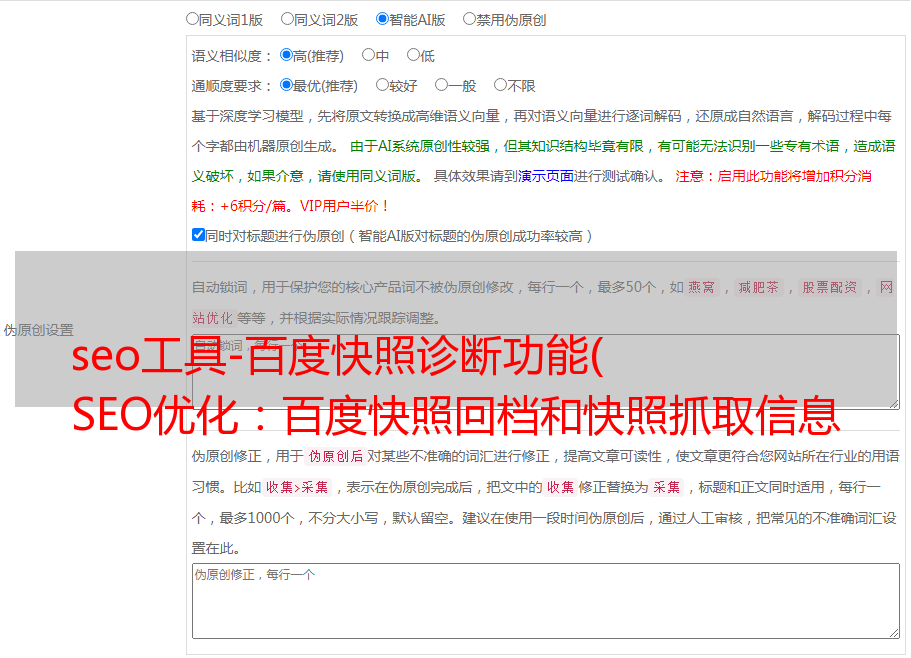Click the resize grip of 伪原创修正 box
Viewport: 911px width, 658px height.
point(894,634)
